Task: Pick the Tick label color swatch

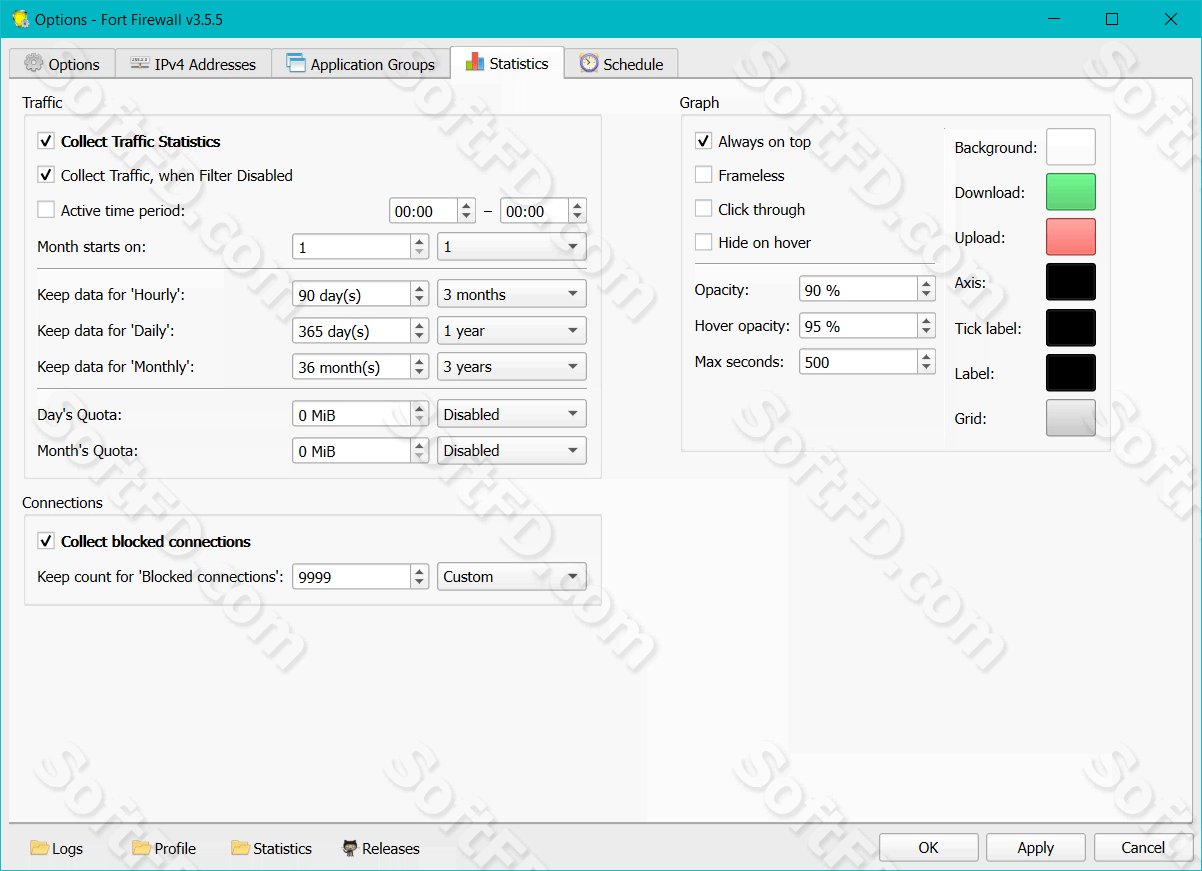Action: (x=1071, y=328)
